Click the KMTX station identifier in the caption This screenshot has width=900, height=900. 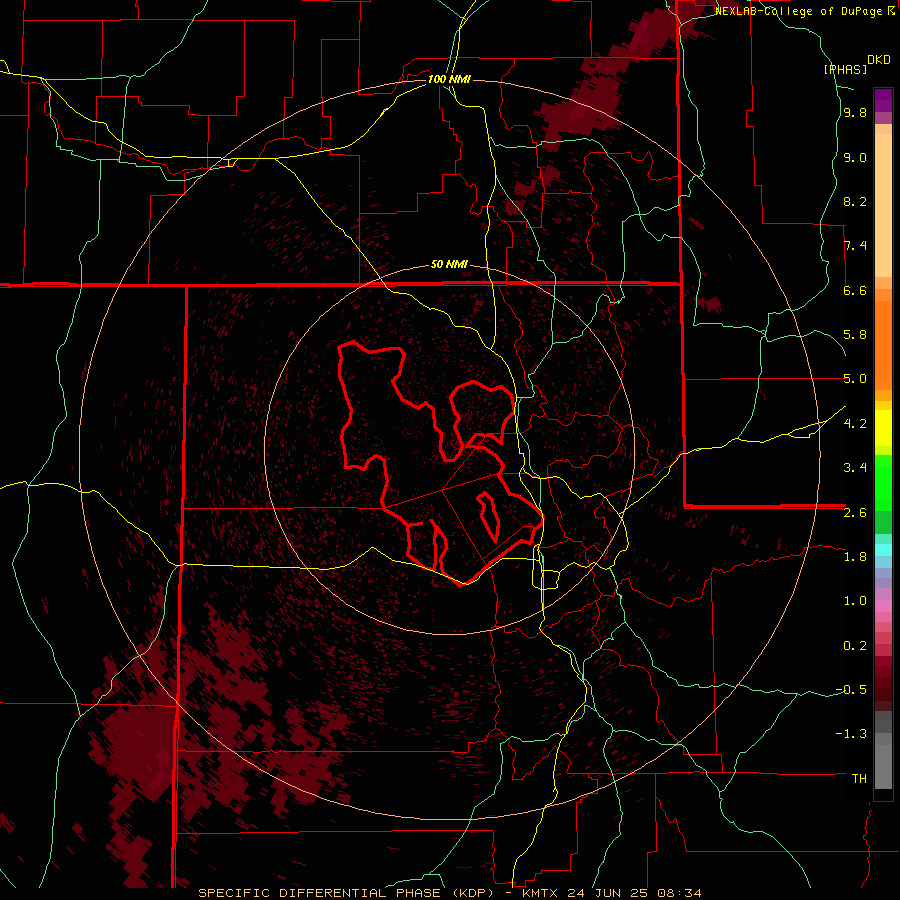click(542, 893)
